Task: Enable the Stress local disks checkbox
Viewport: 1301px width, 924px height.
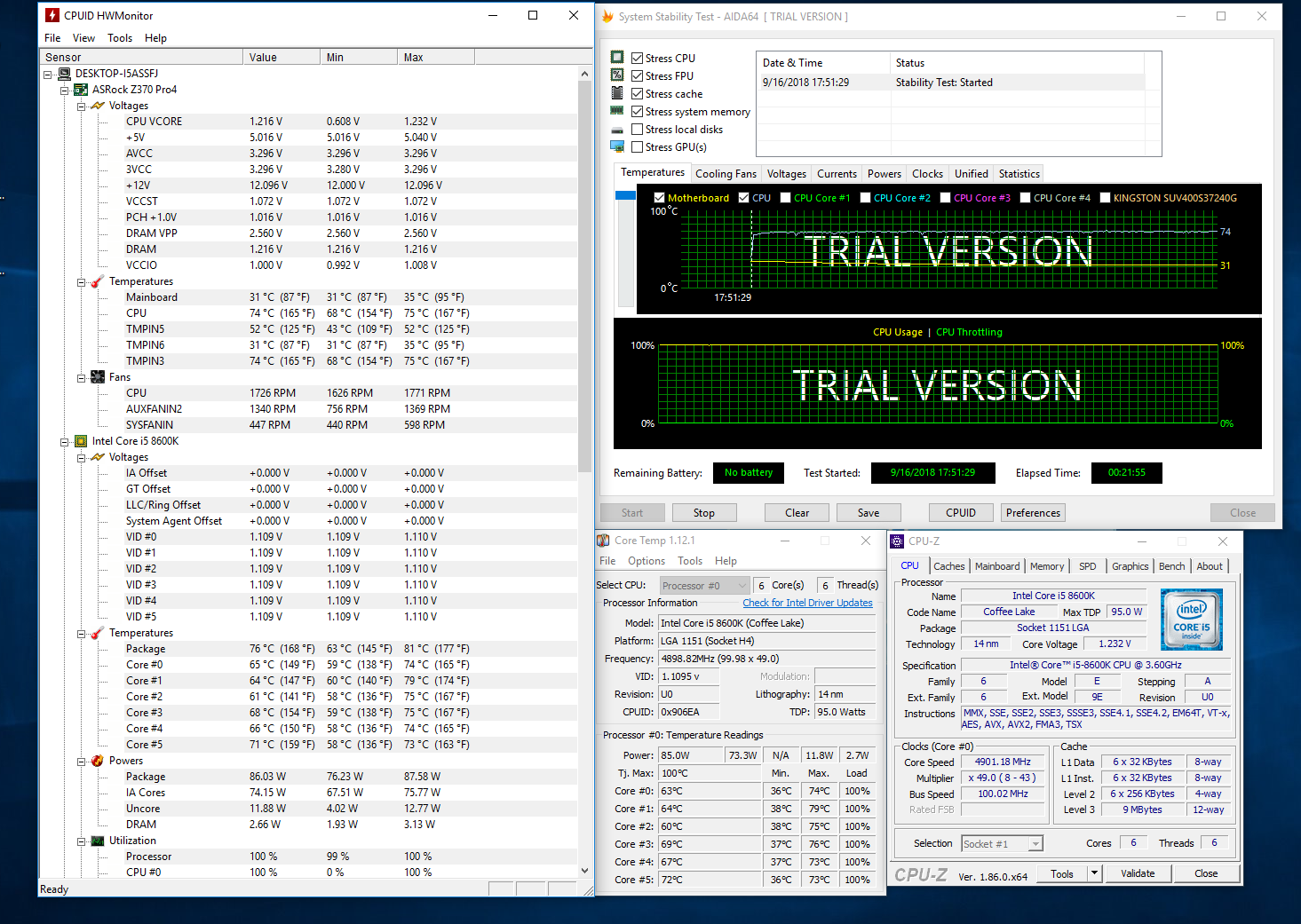Action: (637, 130)
